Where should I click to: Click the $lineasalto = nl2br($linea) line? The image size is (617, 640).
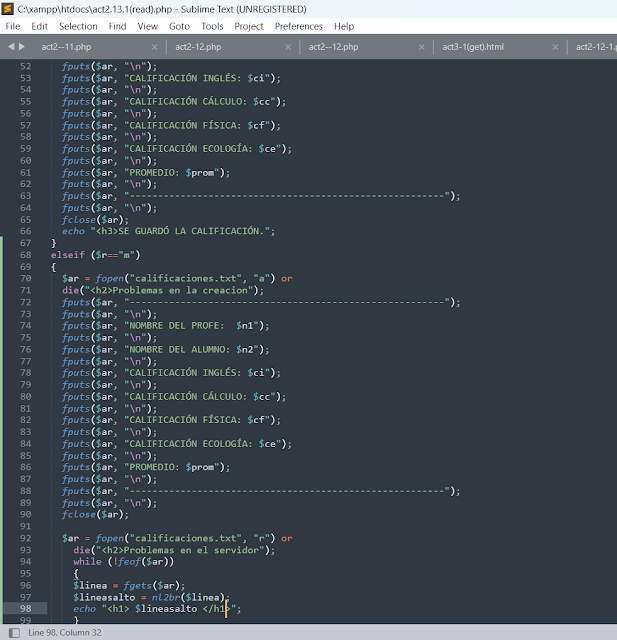tap(151, 598)
